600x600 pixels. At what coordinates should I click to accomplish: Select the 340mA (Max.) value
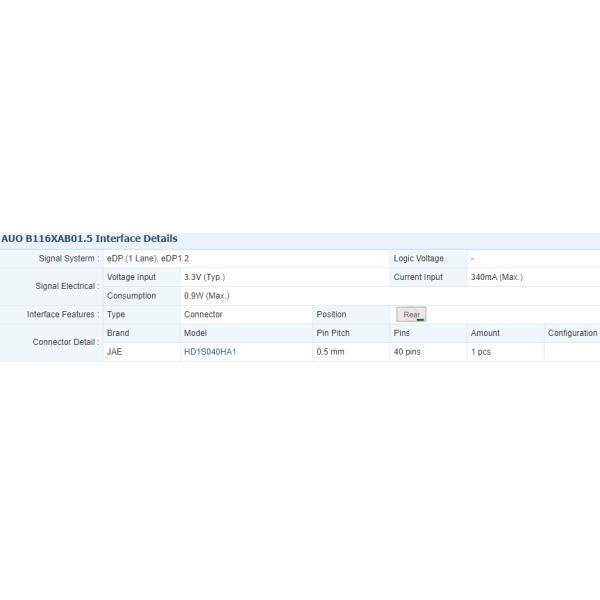coord(496,277)
